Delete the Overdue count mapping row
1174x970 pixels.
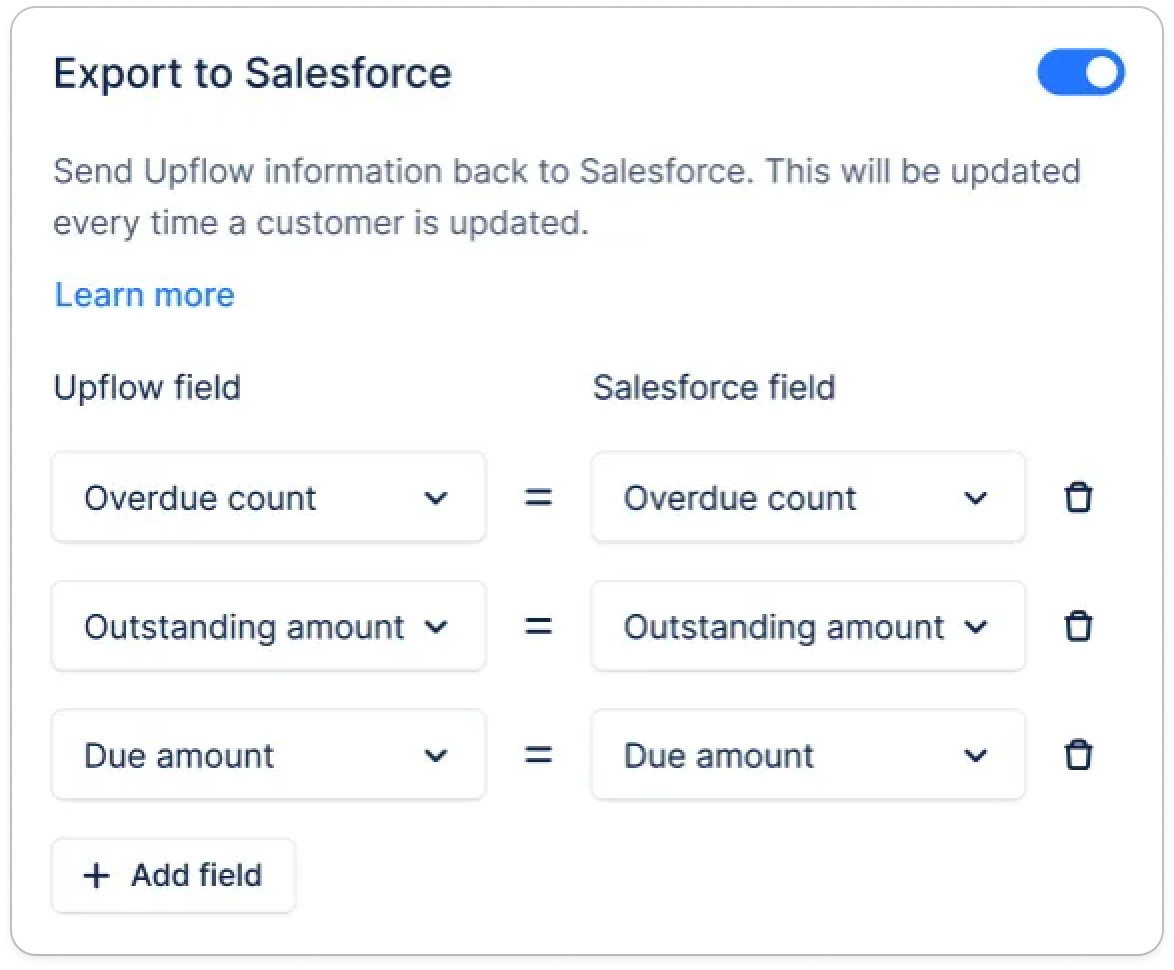(1078, 497)
